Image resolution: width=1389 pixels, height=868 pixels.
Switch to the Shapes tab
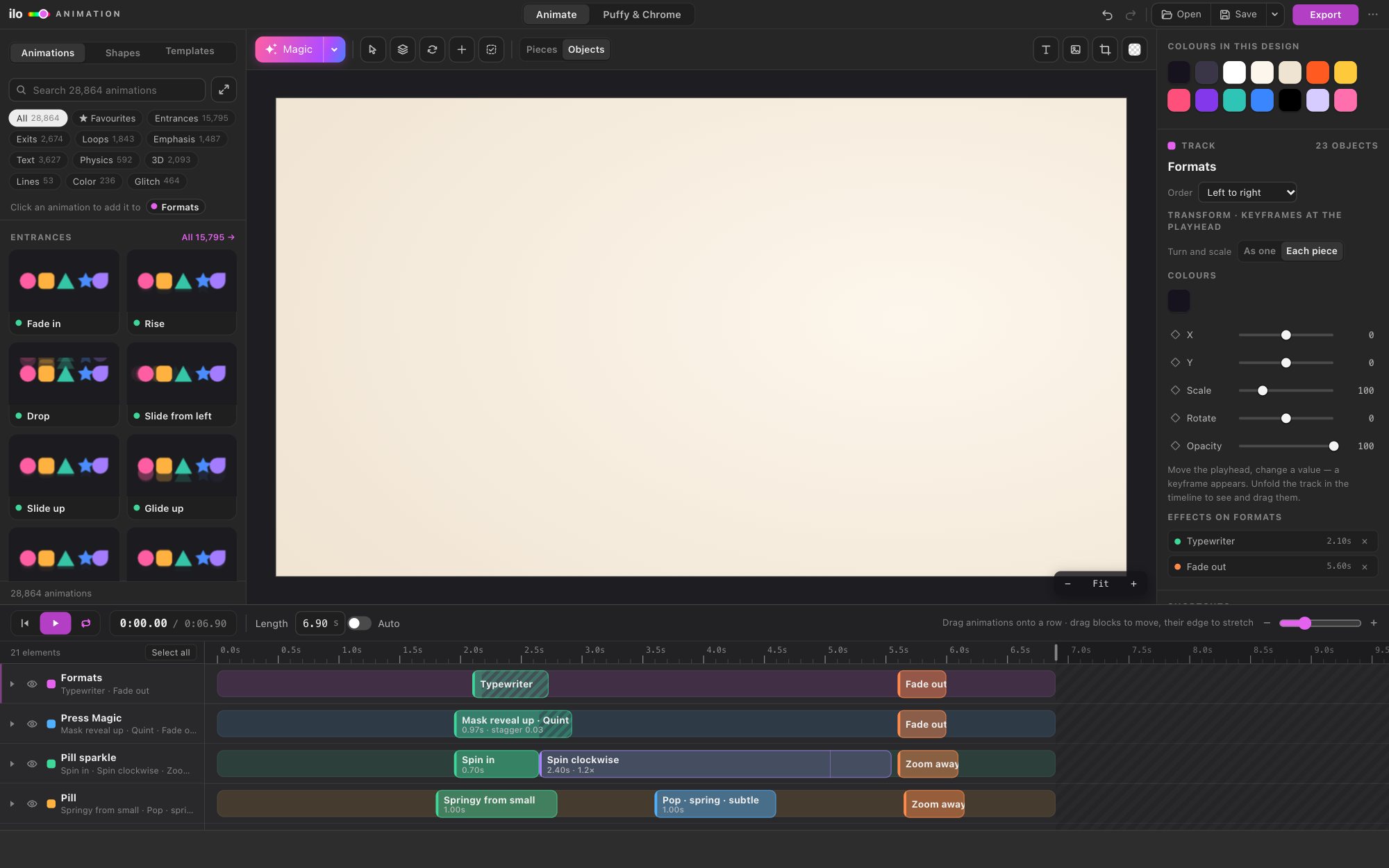122,52
